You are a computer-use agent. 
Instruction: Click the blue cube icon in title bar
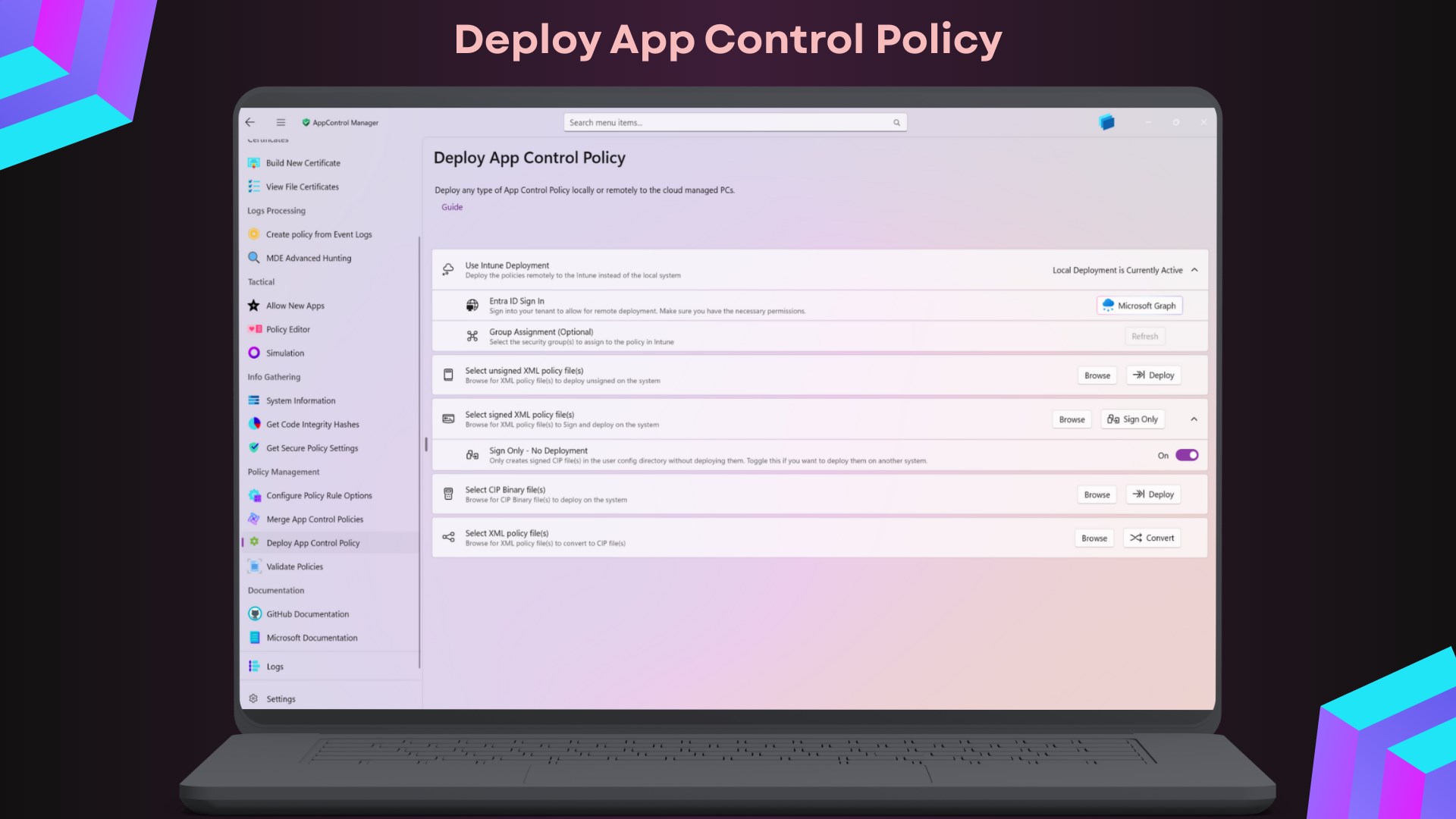point(1107,122)
